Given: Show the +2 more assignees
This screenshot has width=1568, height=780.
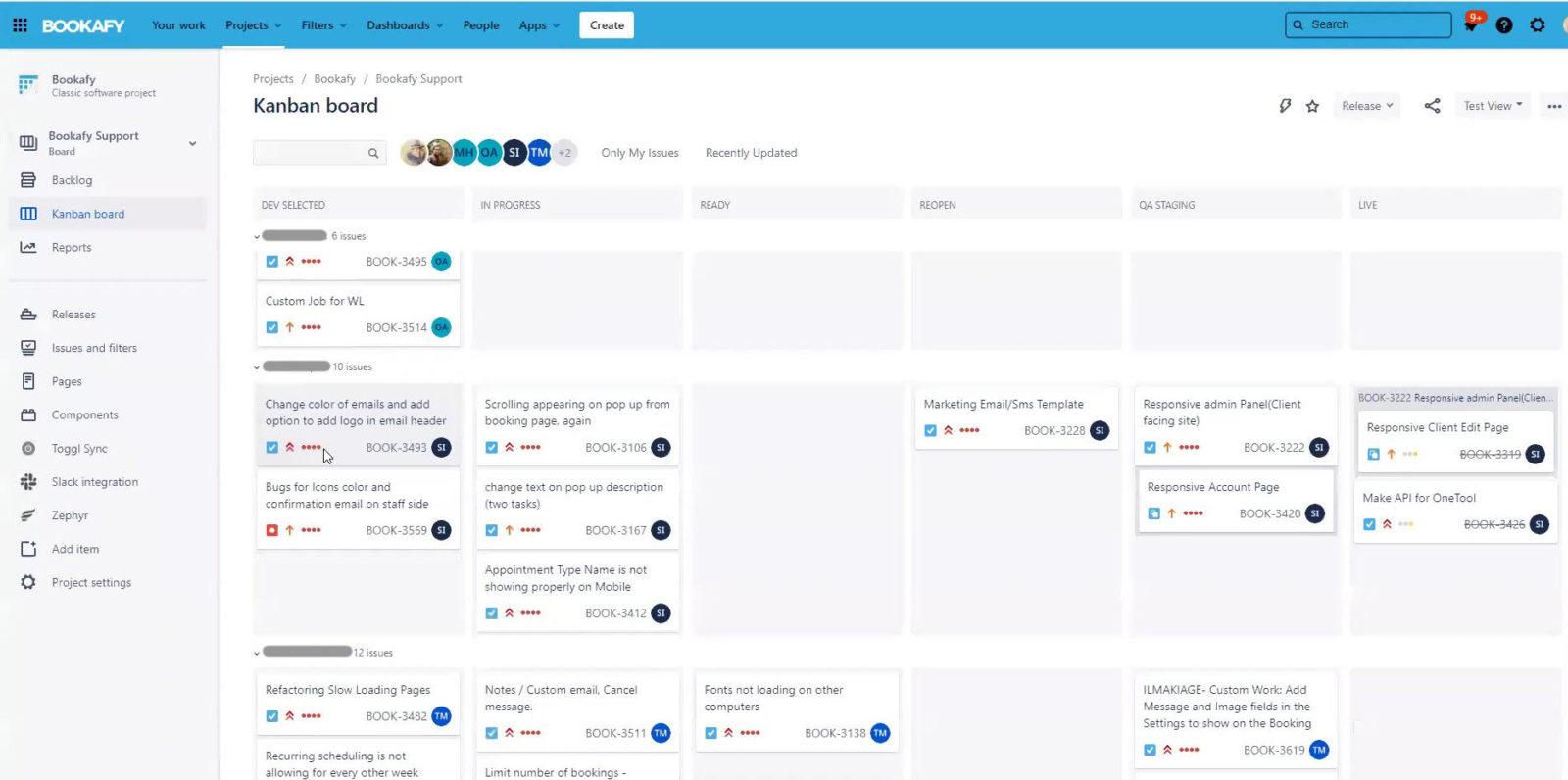Looking at the screenshot, I should (x=564, y=153).
